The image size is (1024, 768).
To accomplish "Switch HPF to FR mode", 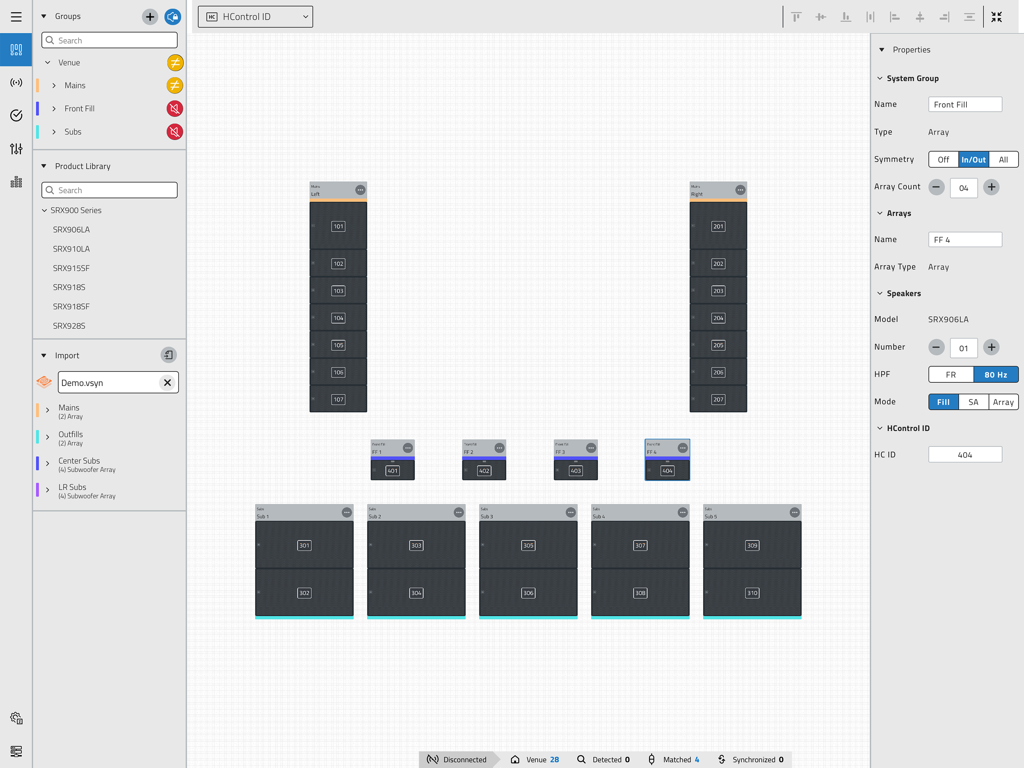I will tap(949, 374).
